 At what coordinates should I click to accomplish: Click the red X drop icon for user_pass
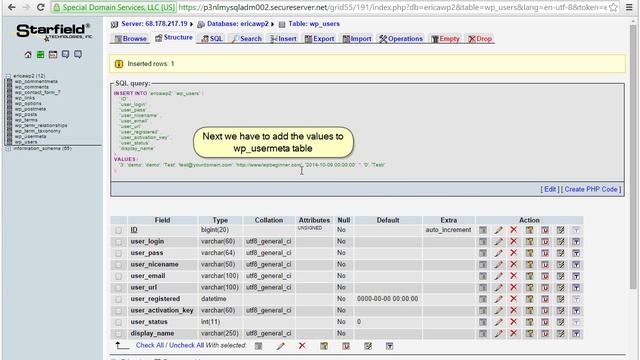(513, 253)
